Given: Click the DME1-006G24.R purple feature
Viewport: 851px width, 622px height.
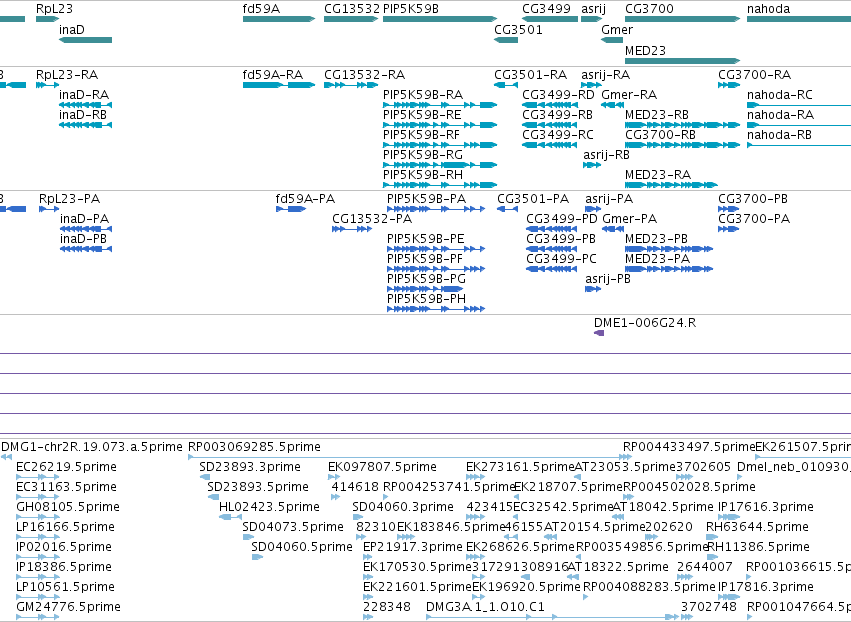Looking at the screenshot, I should click(x=599, y=333).
